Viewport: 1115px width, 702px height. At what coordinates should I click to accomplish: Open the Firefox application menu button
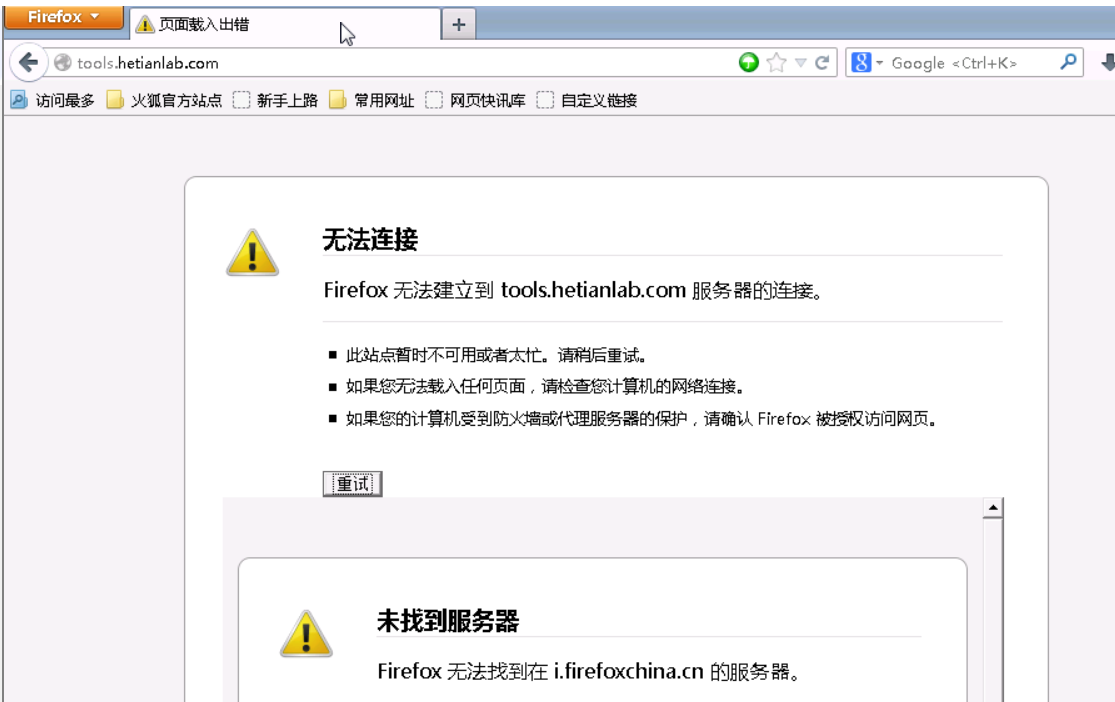[63, 16]
